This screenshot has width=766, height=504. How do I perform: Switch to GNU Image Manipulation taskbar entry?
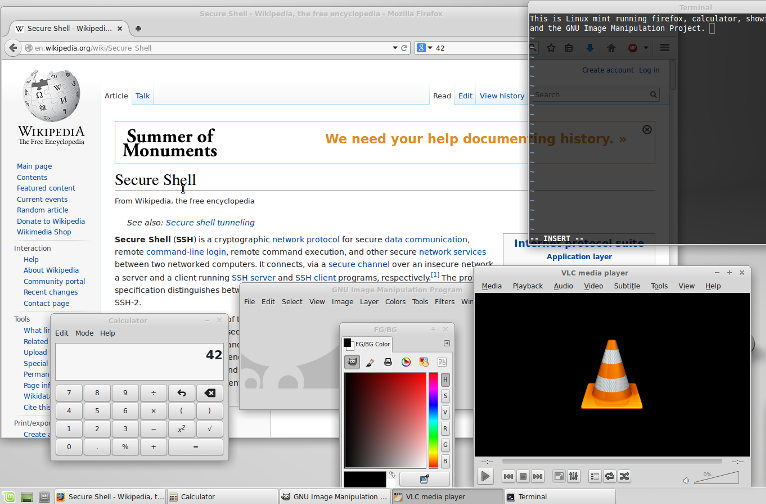coord(335,497)
